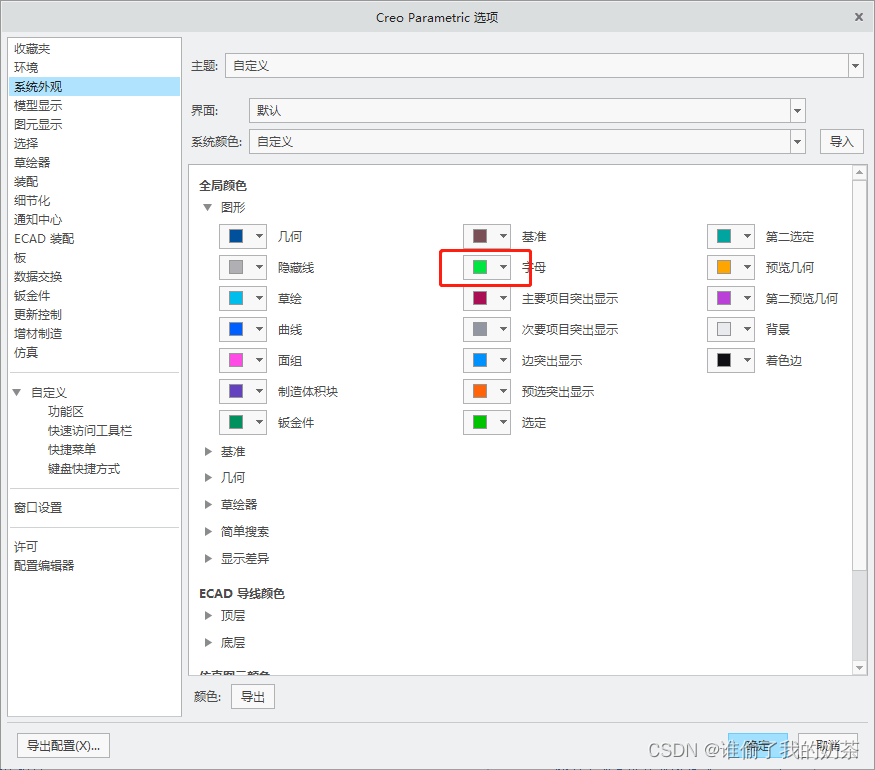The height and width of the screenshot is (770, 875).
Task: Expand the 顶层 ECAD group
Action: [x=208, y=616]
